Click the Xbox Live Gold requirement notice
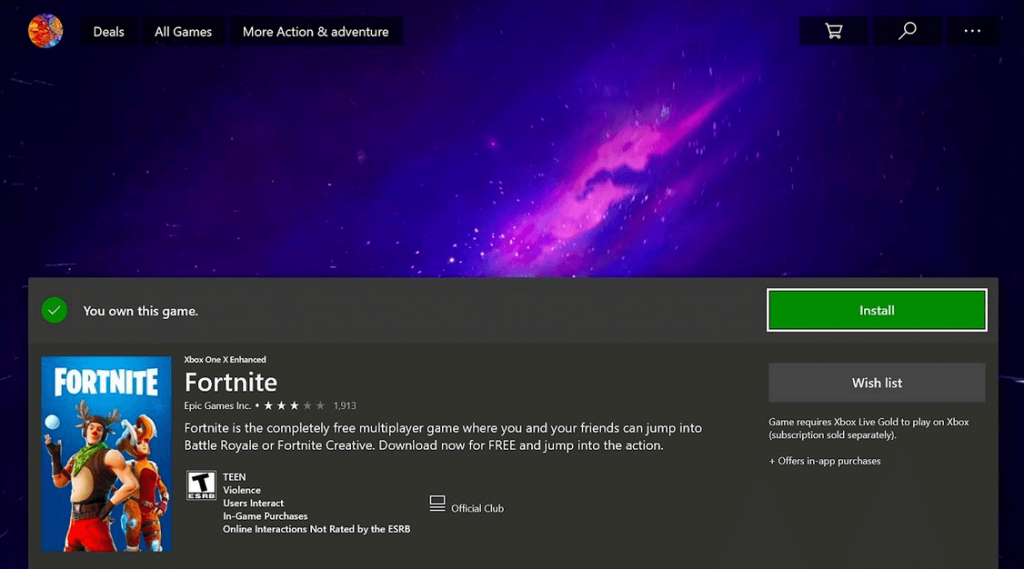The height and width of the screenshot is (569, 1024). (869, 429)
